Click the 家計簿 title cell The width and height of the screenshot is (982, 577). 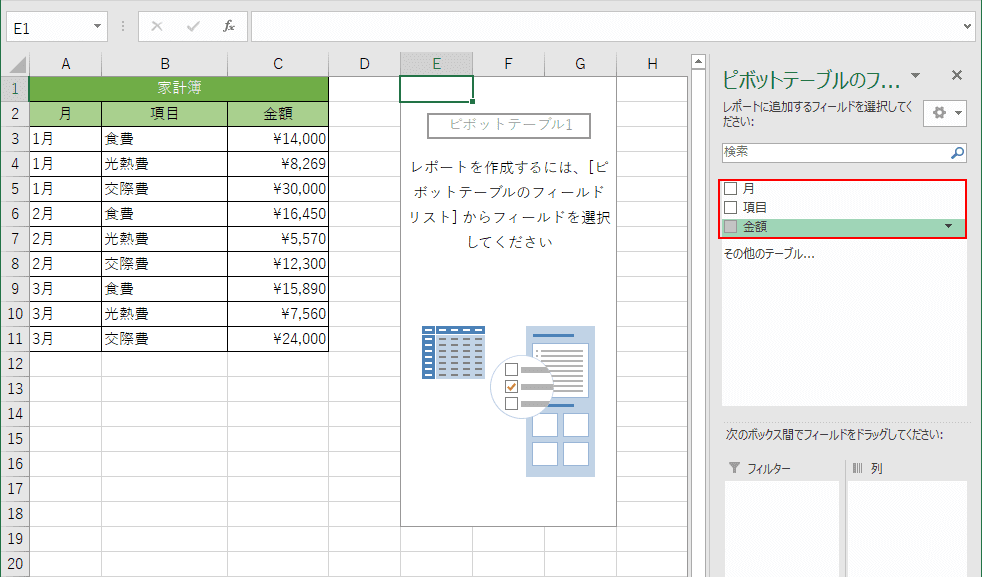coord(179,88)
